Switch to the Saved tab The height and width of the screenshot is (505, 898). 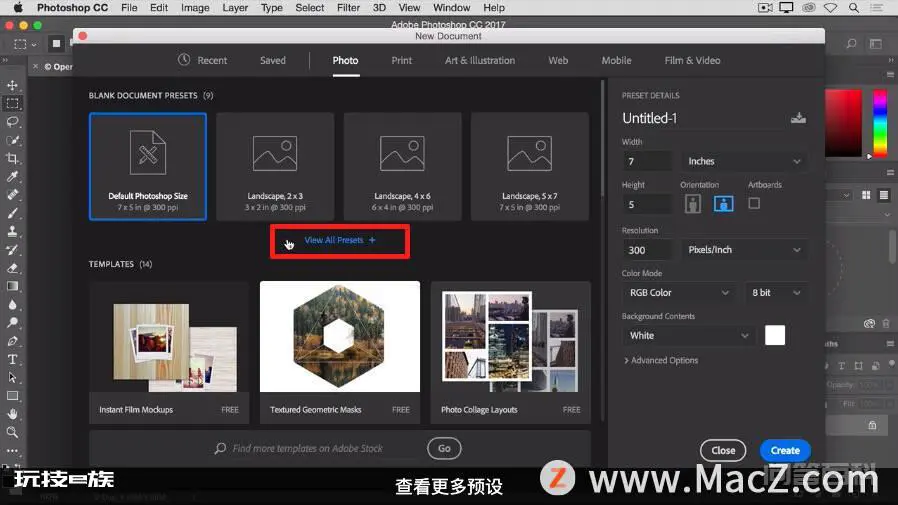click(x=273, y=60)
